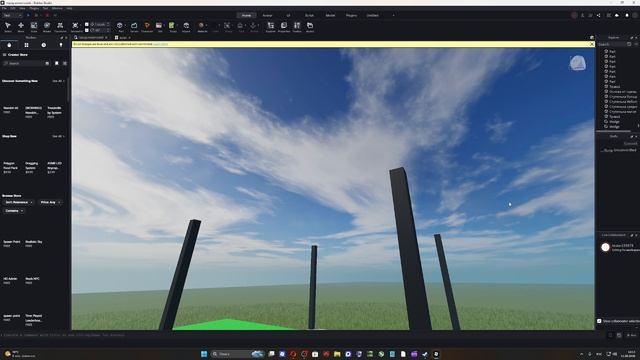640x360 pixels.
Task: Click the Explorer horizontal scrollbar
Action: click(613, 131)
